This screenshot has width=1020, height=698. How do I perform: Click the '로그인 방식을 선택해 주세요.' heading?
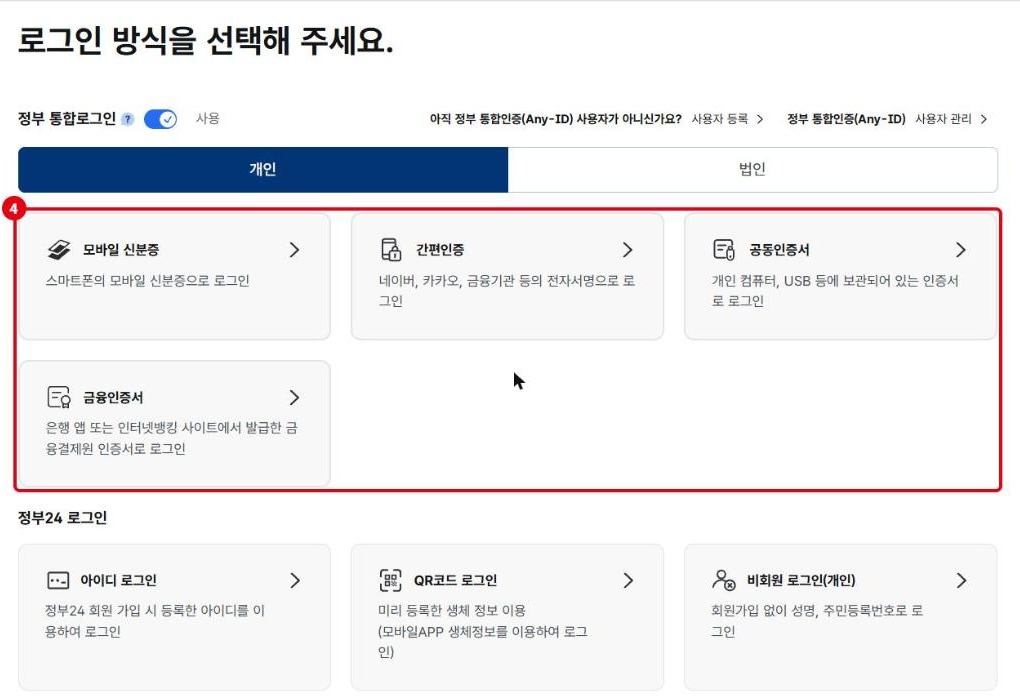206,40
